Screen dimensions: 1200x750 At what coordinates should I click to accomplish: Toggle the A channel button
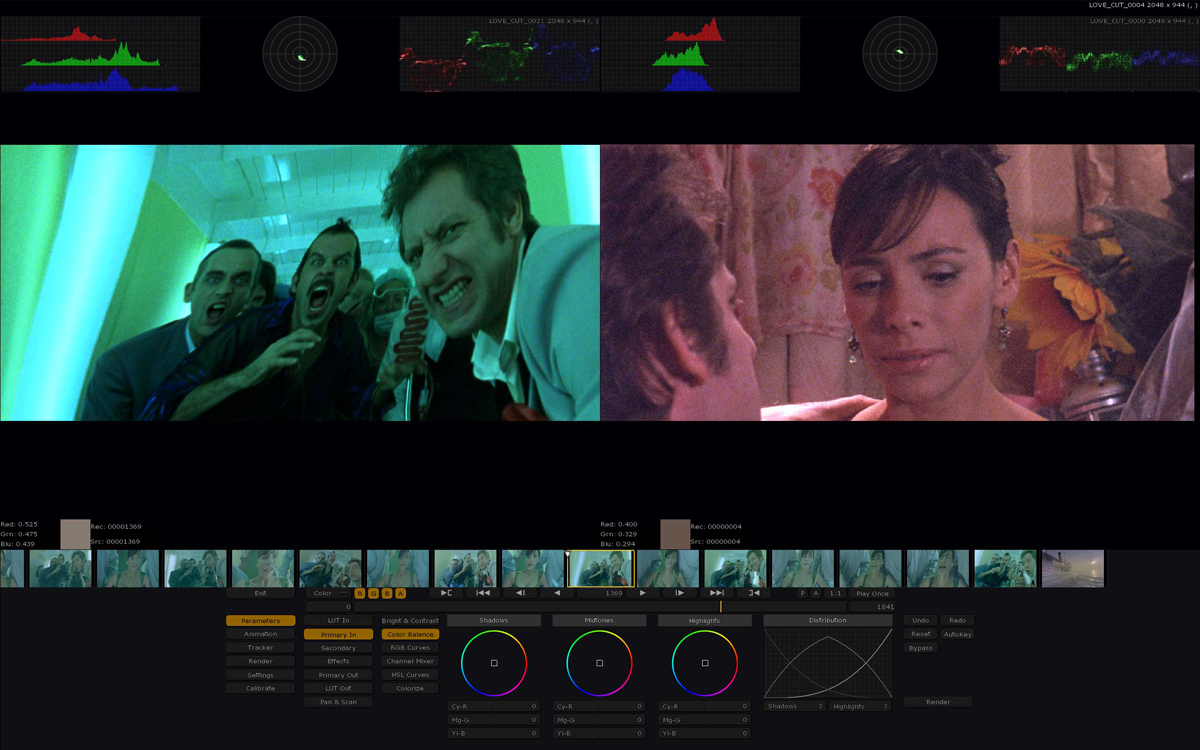coord(400,593)
